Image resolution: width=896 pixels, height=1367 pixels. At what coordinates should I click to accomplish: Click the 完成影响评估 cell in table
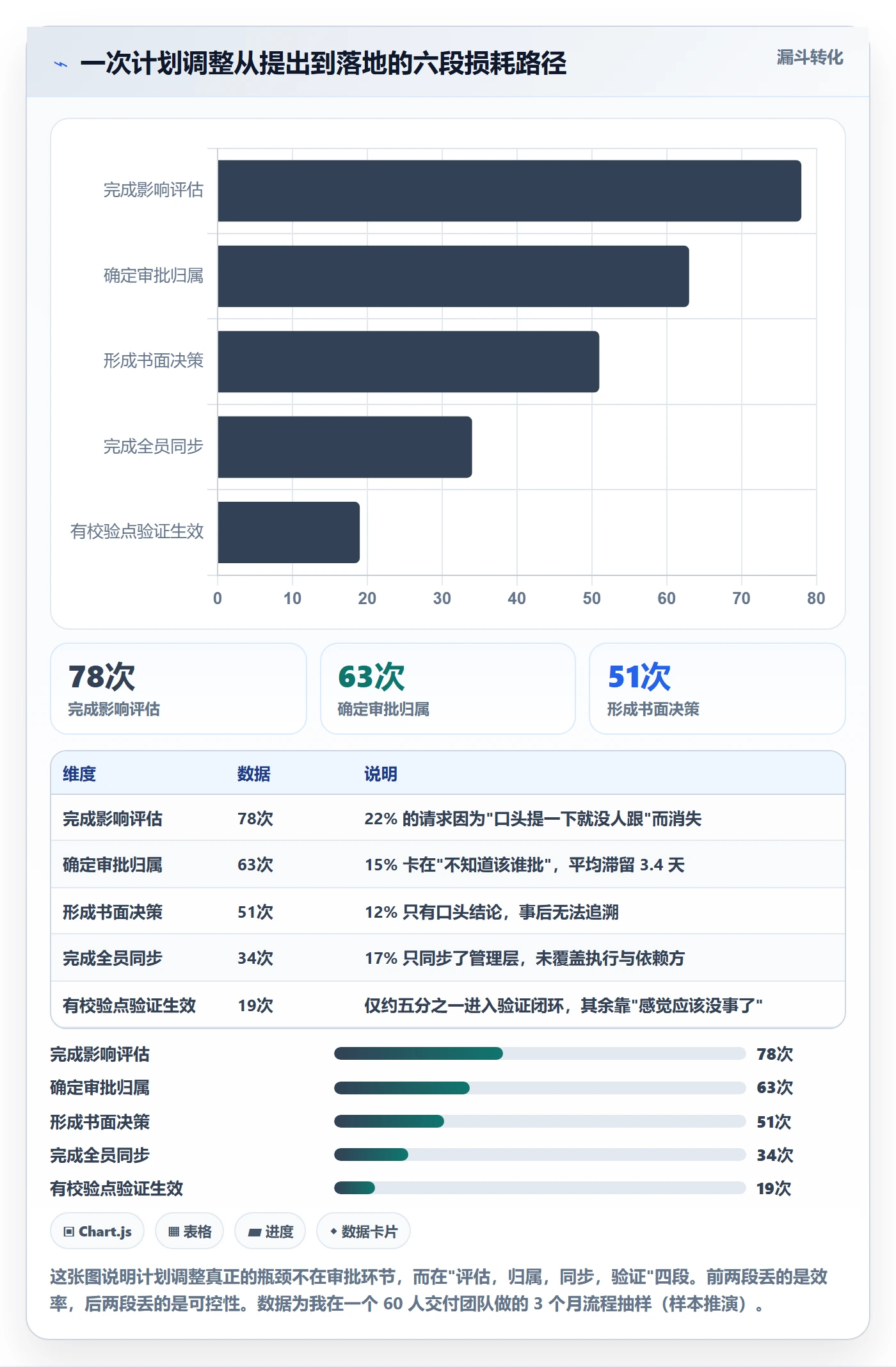[x=113, y=819]
